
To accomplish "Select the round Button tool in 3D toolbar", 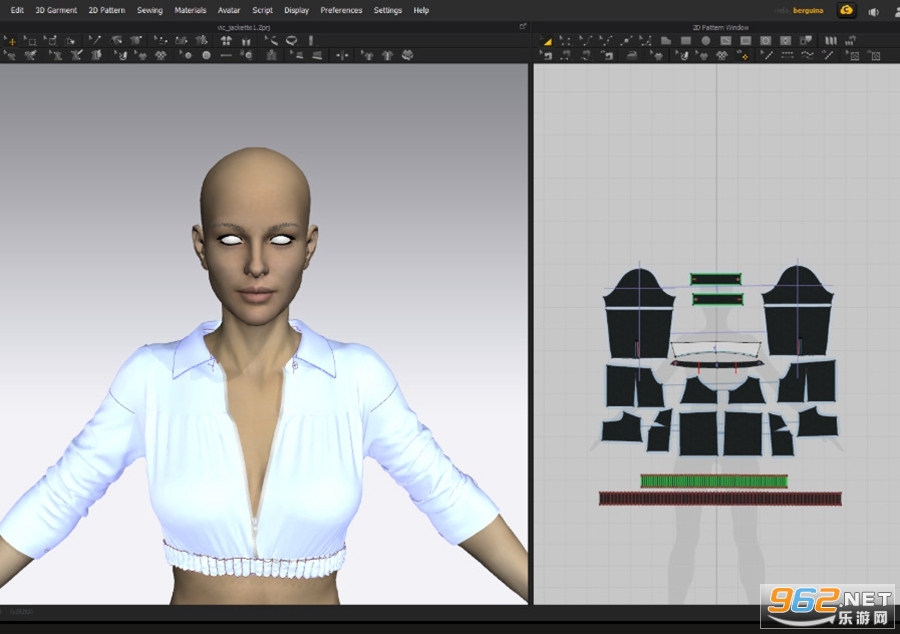I will (206, 55).
